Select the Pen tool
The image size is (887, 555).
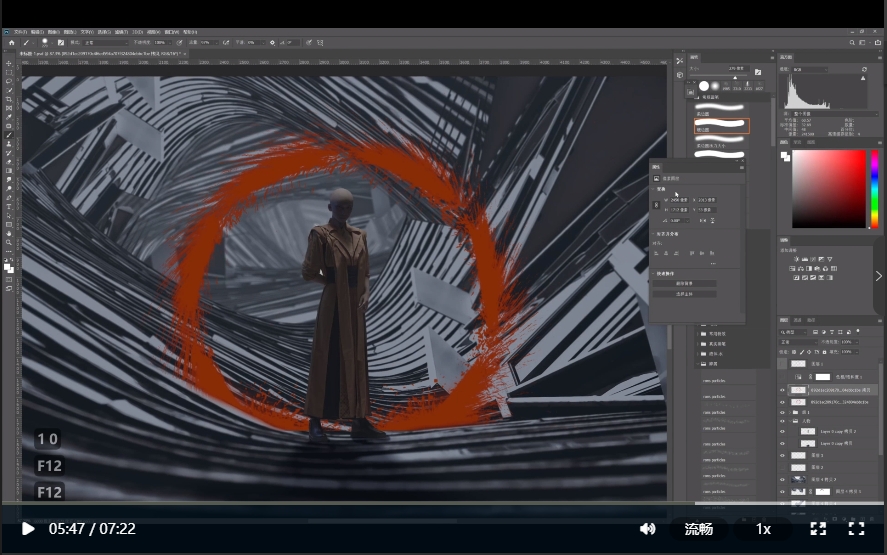(8, 197)
